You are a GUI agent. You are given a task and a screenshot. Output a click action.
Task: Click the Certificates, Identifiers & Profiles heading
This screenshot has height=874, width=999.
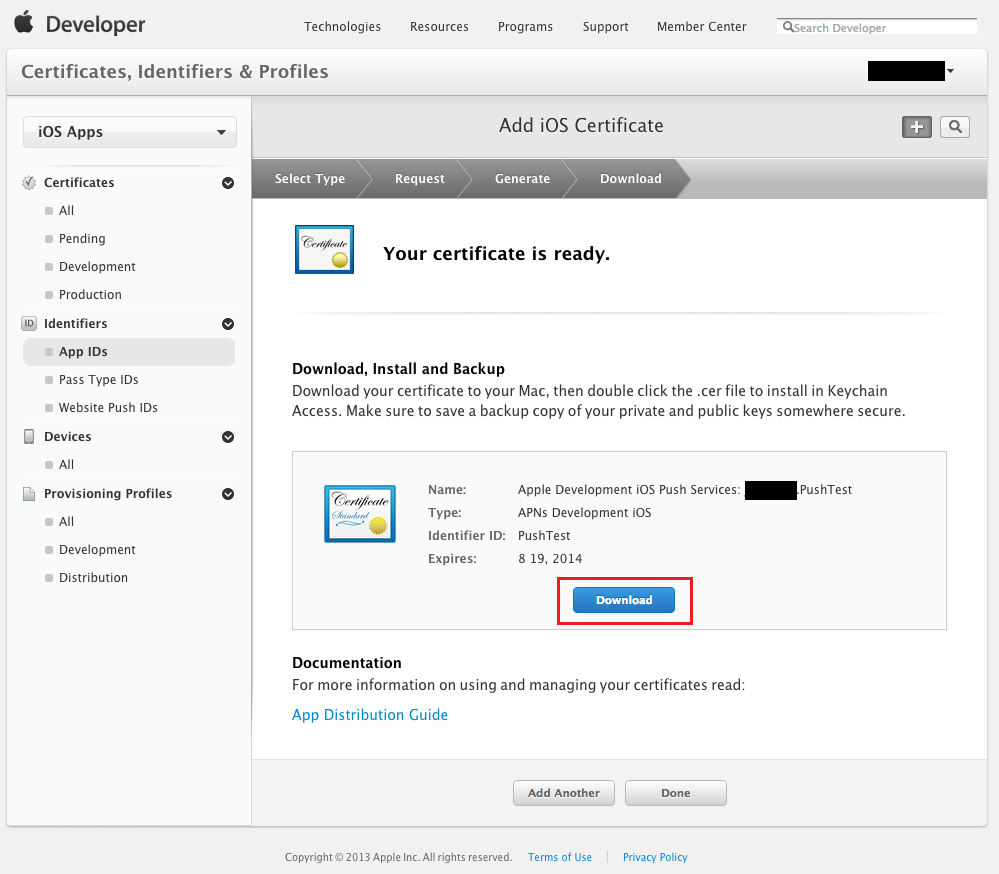tap(175, 71)
